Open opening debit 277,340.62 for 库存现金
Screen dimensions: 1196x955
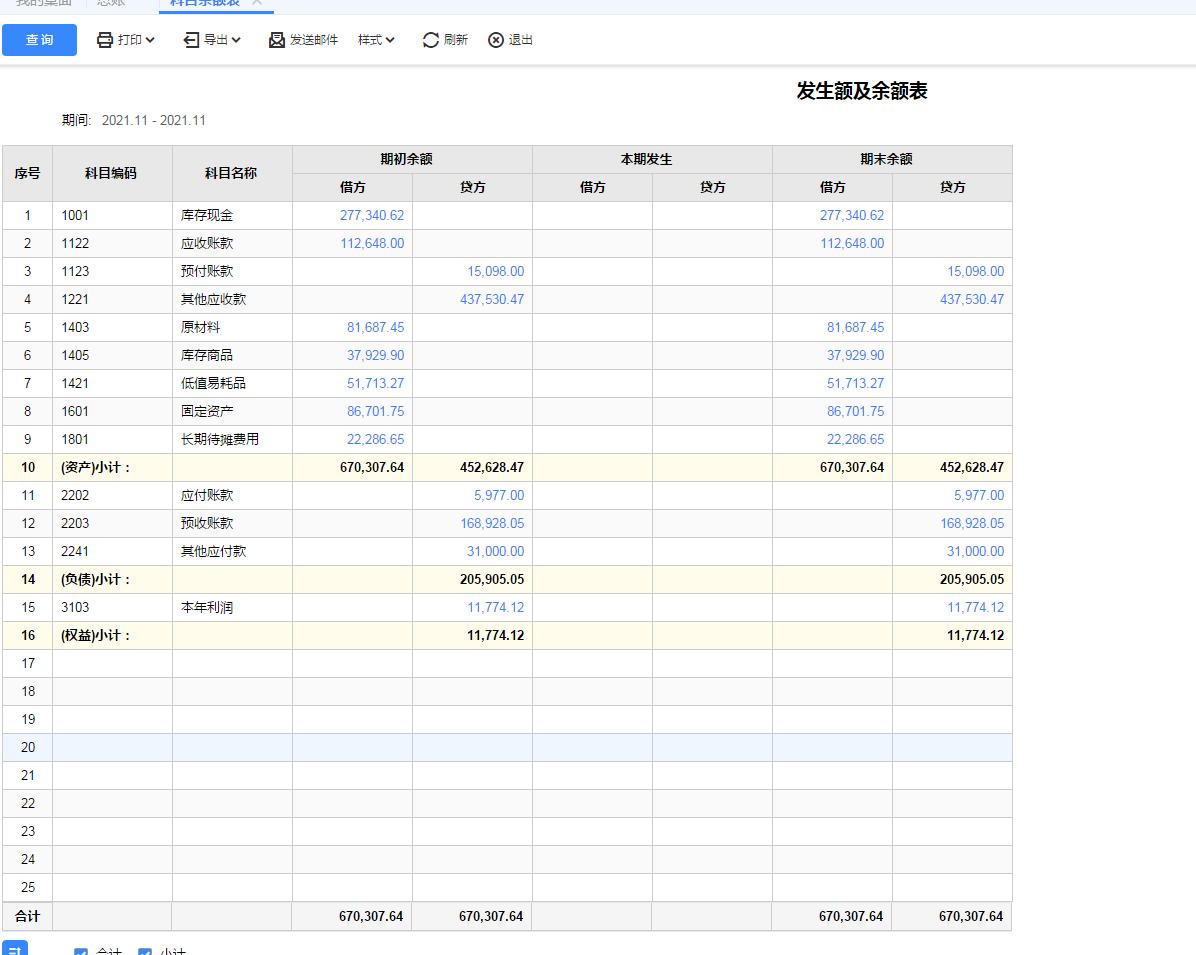371,215
